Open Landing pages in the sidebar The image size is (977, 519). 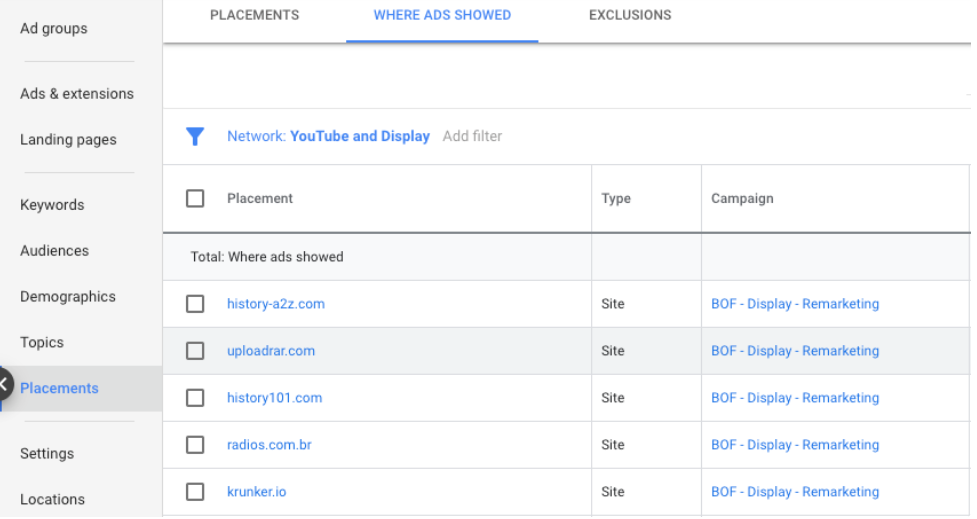[x=68, y=140]
